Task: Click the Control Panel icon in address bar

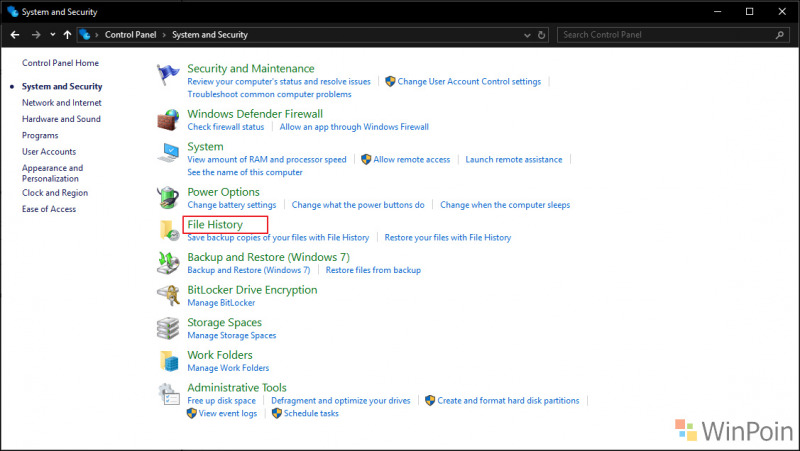Action: (85, 35)
